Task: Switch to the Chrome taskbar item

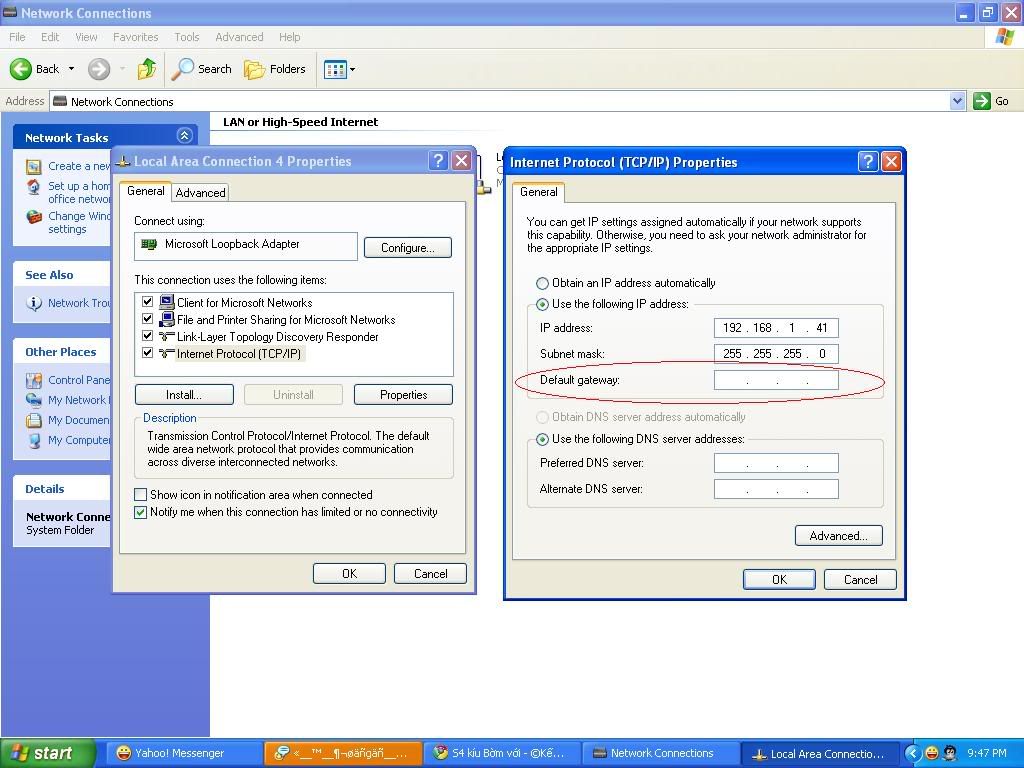Action: [502, 754]
